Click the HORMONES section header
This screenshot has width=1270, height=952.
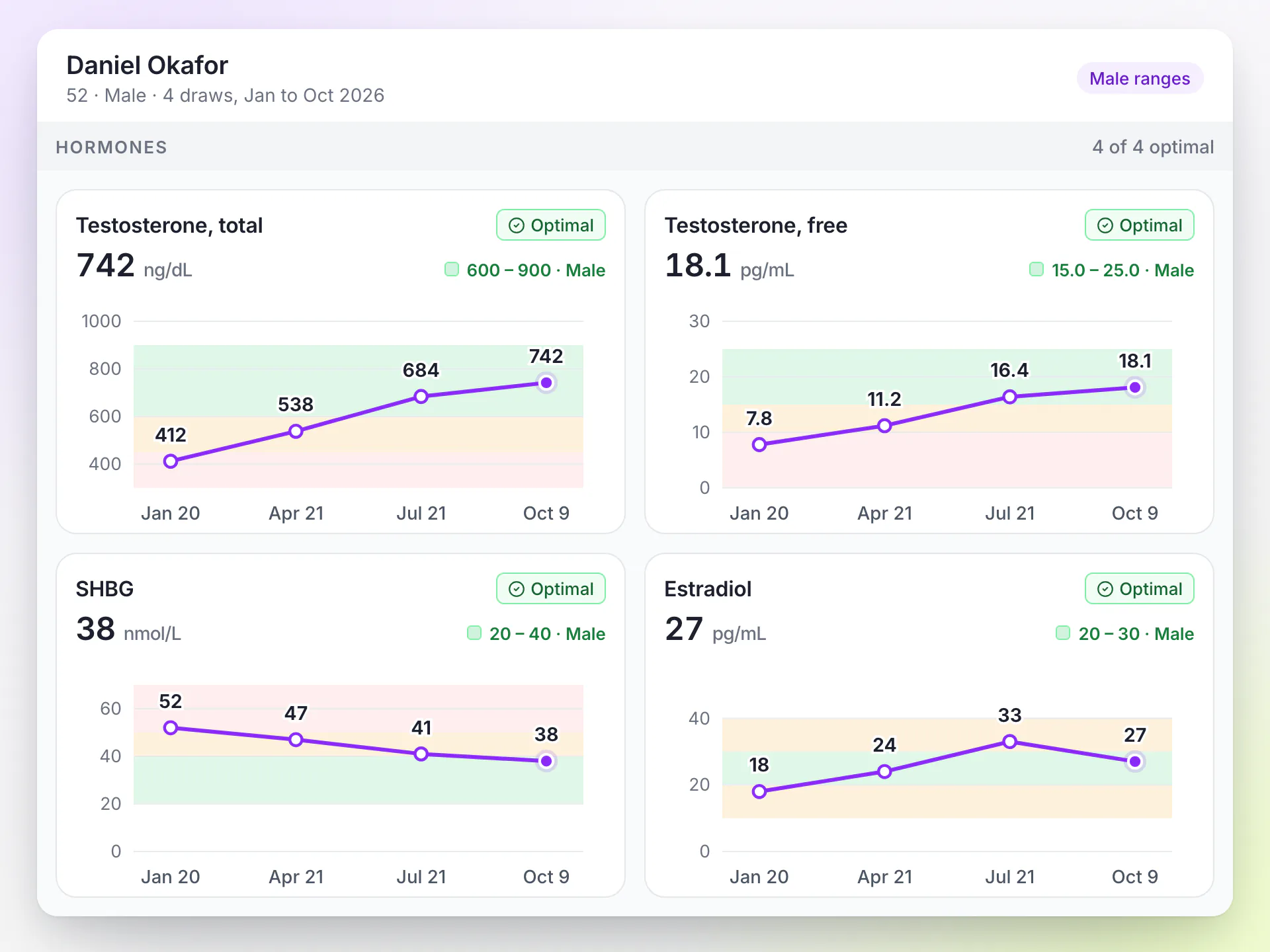[x=111, y=147]
